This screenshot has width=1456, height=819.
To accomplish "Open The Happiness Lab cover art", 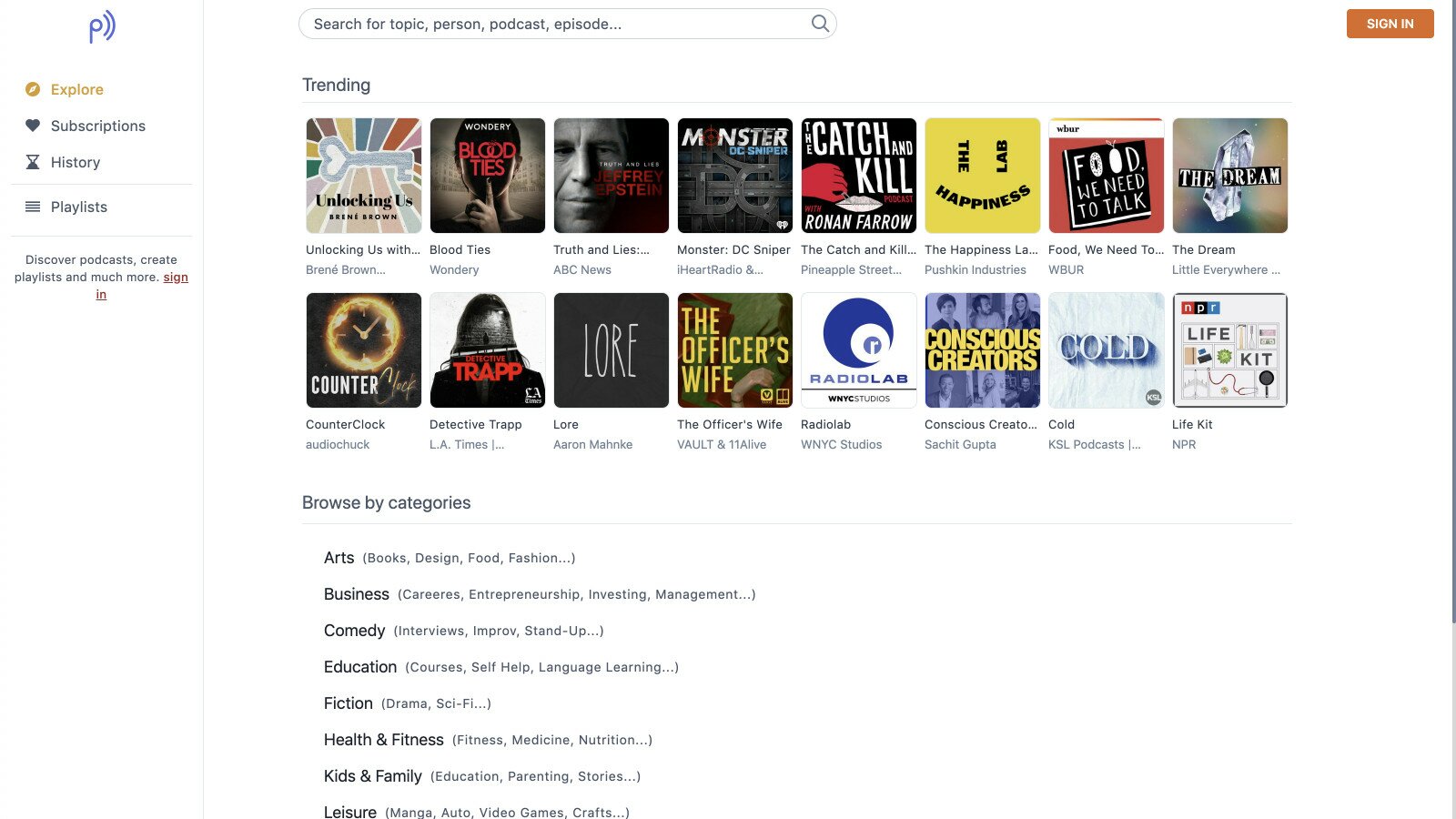I will [x=982, y=176].
